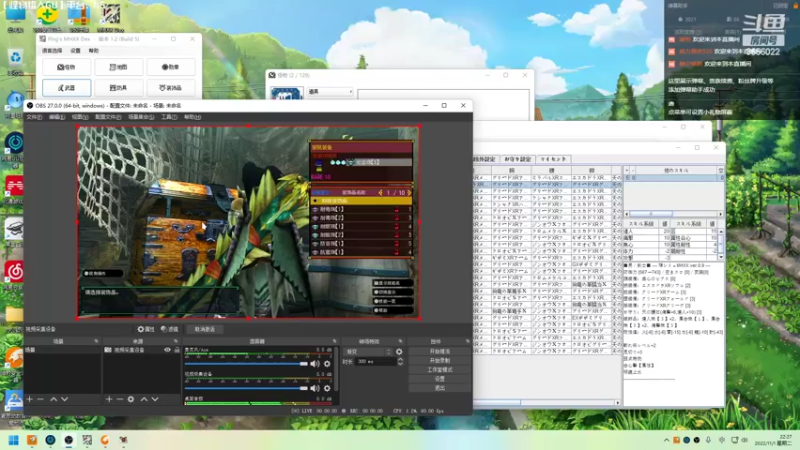Open the OBS 帮助 menu
Image resolution: width=800 pixels, height=450 pixels.
pos(192,117)
